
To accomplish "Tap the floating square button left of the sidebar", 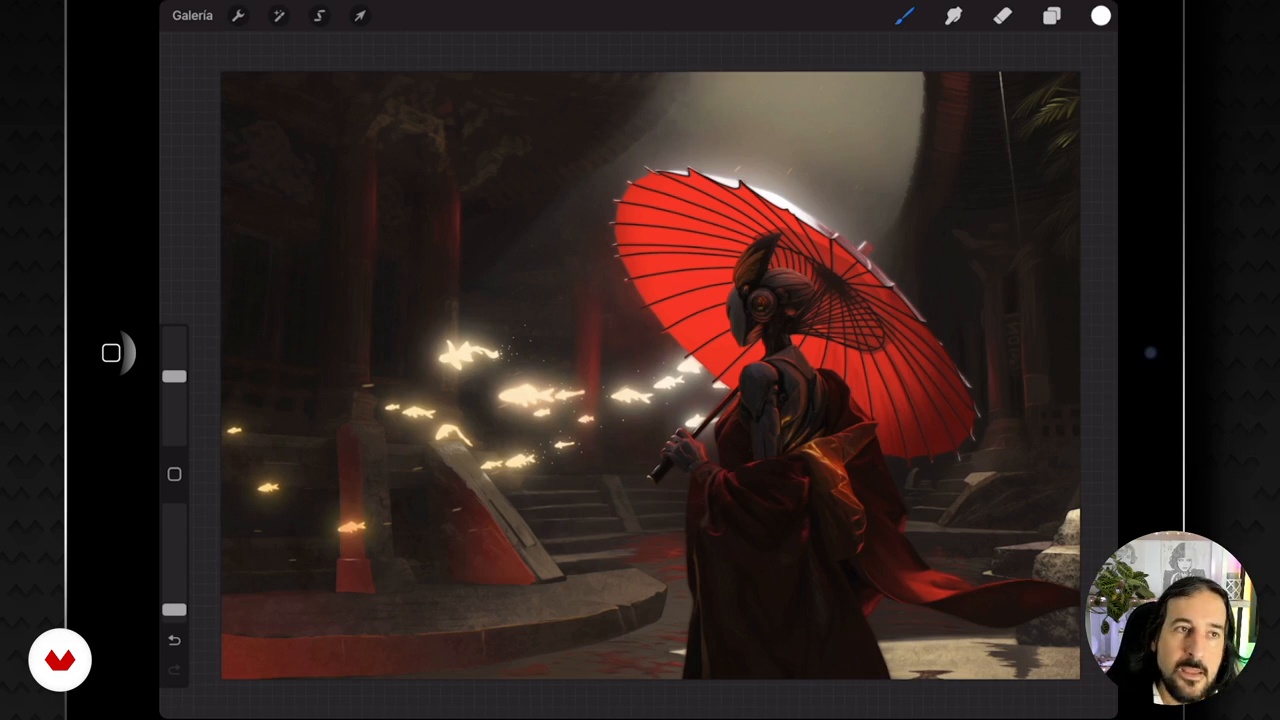I will [111, 353].
